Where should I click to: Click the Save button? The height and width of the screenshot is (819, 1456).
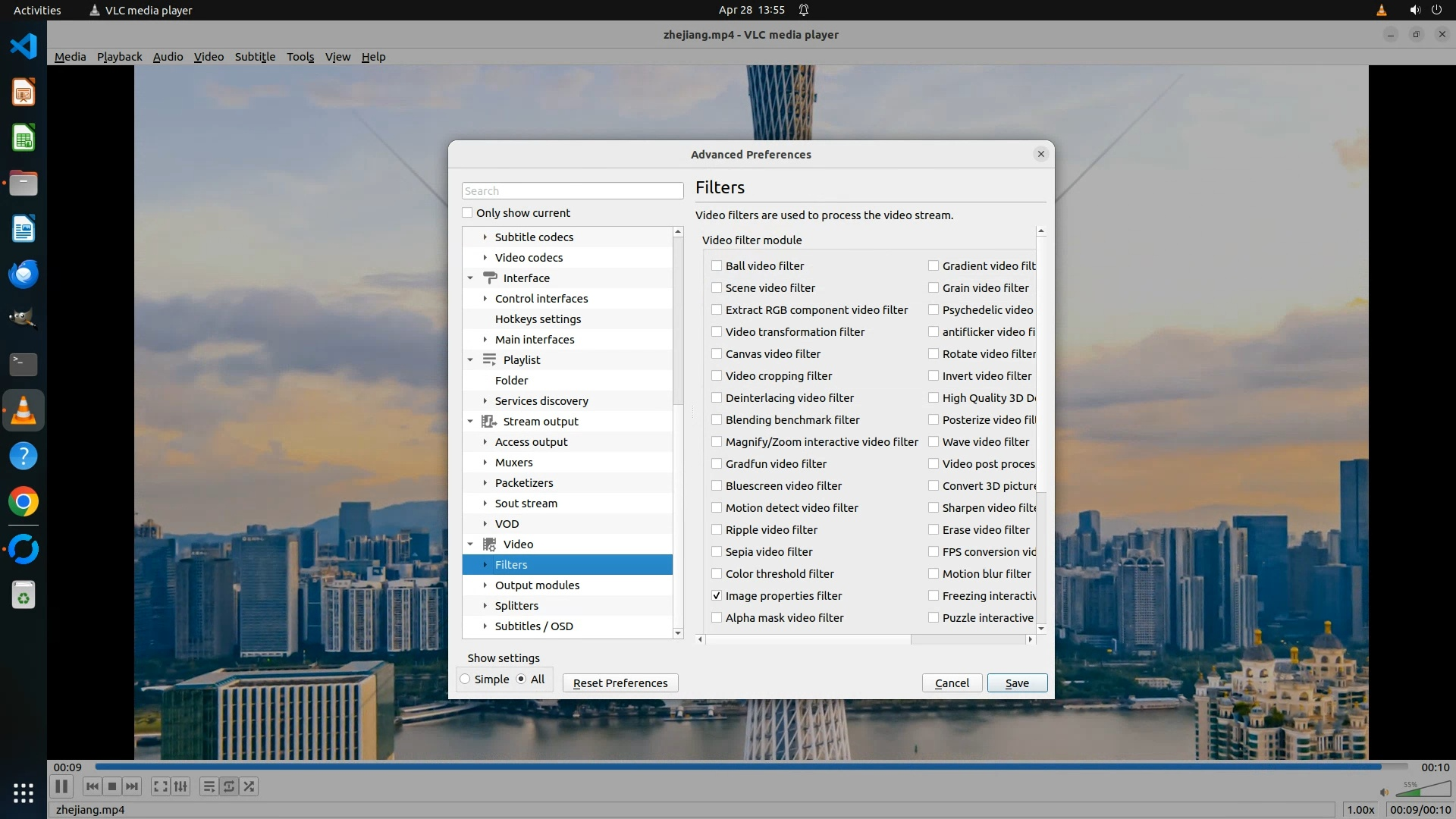(x=1017, y=683)
